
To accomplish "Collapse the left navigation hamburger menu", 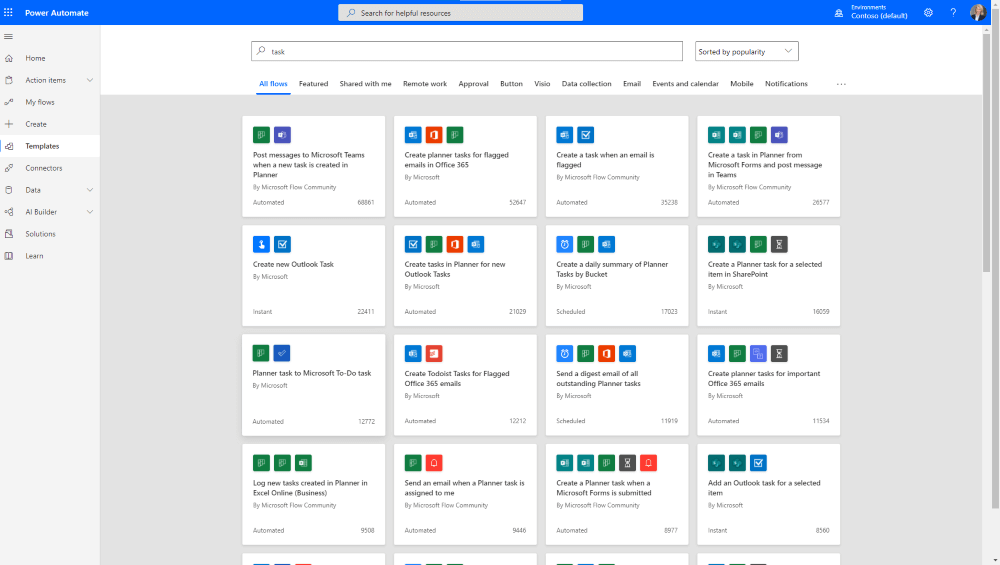I will [x=9, y=36].
